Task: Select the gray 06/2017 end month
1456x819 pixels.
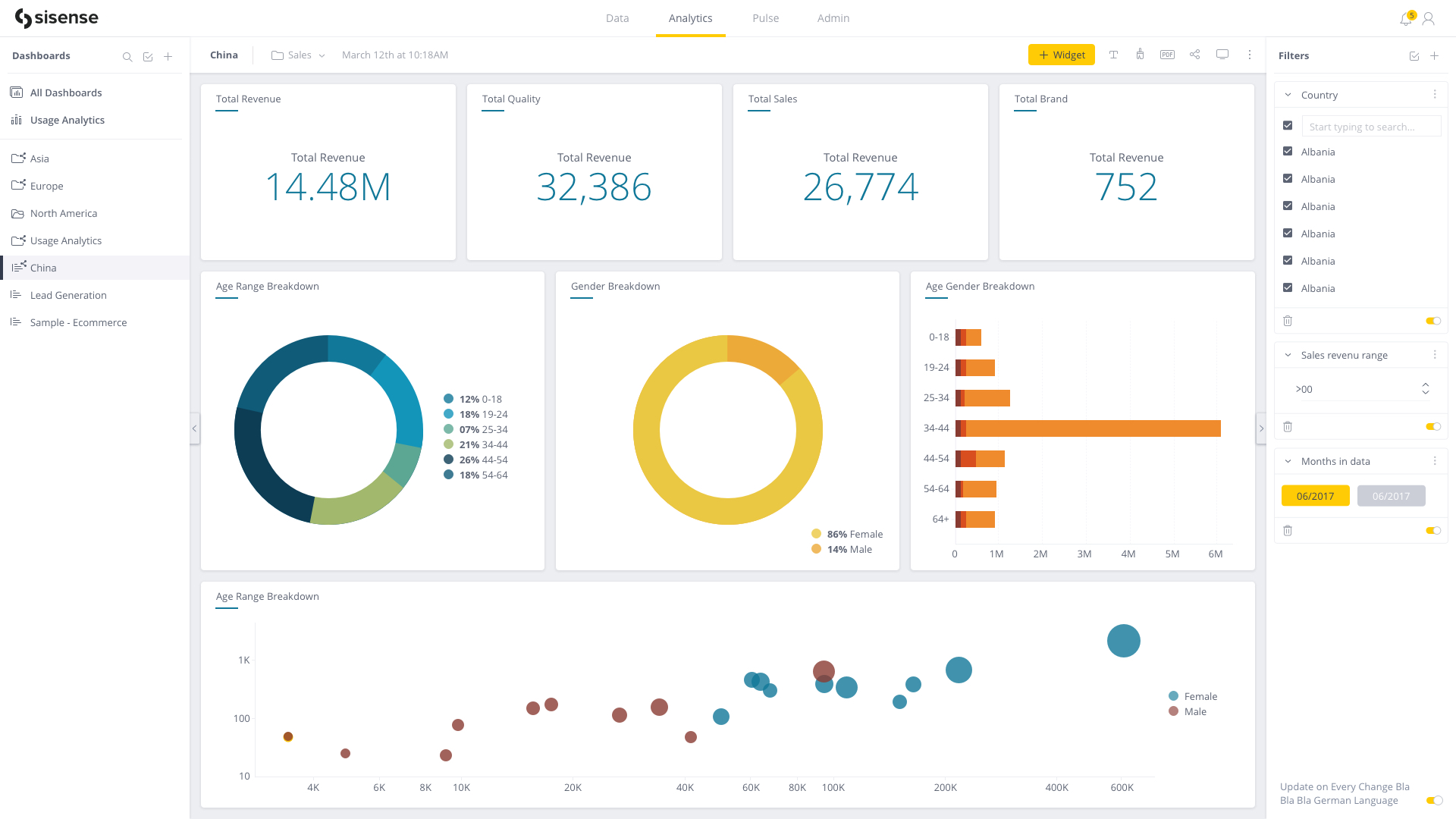Action: click(1391, 496)
